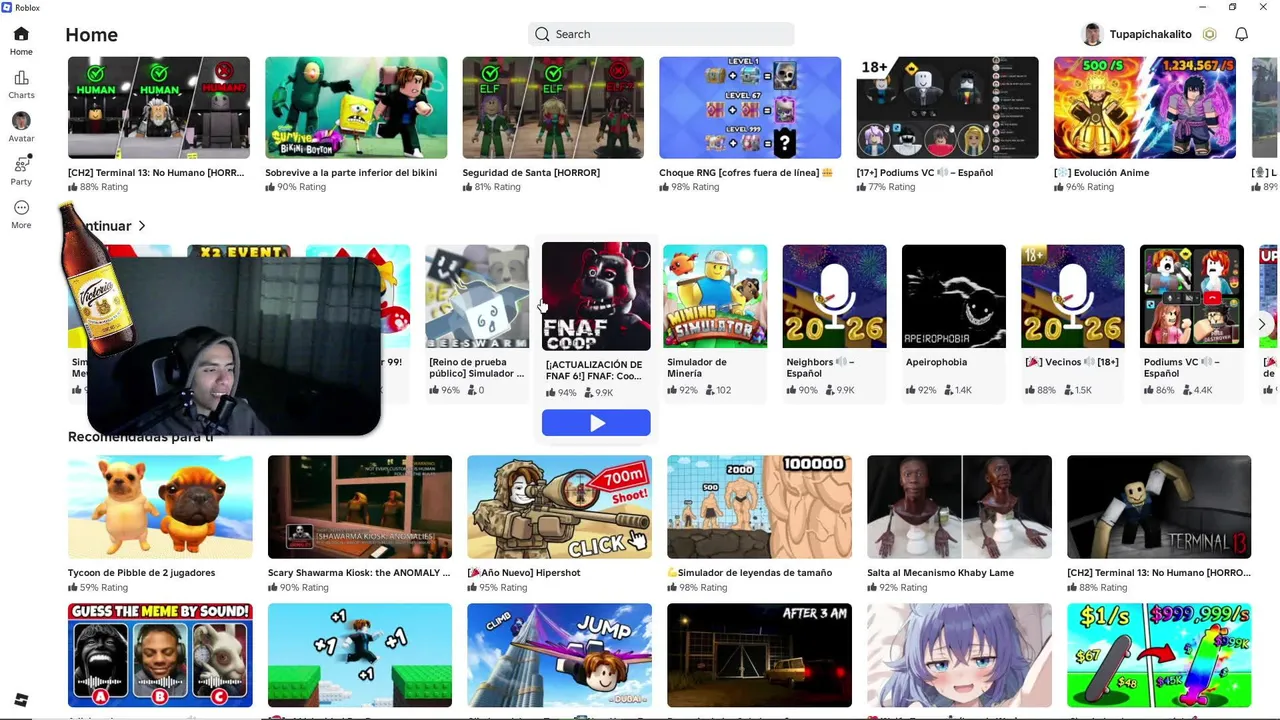This screenshot has height=720, width=1280.
Task: Open the Climb Jump Dubai thumbnail
Action: 560,655
